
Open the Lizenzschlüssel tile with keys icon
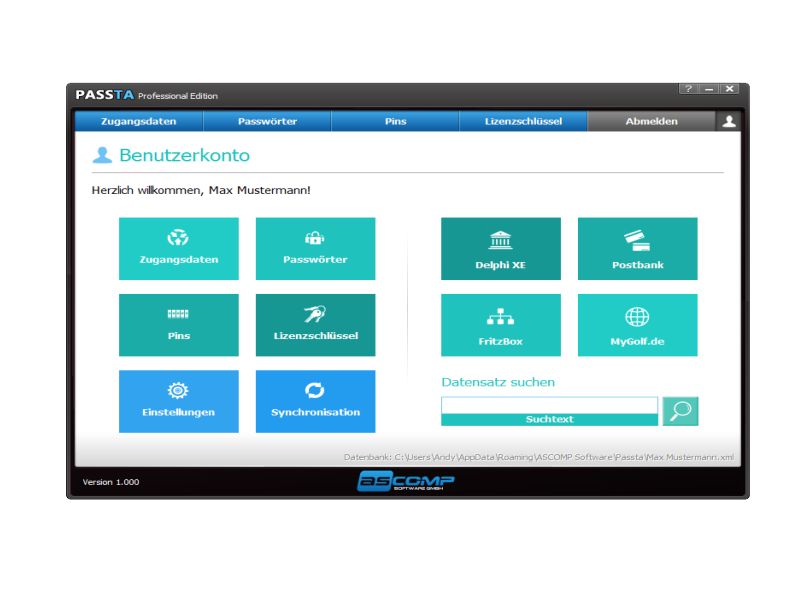tap(315, 325)
